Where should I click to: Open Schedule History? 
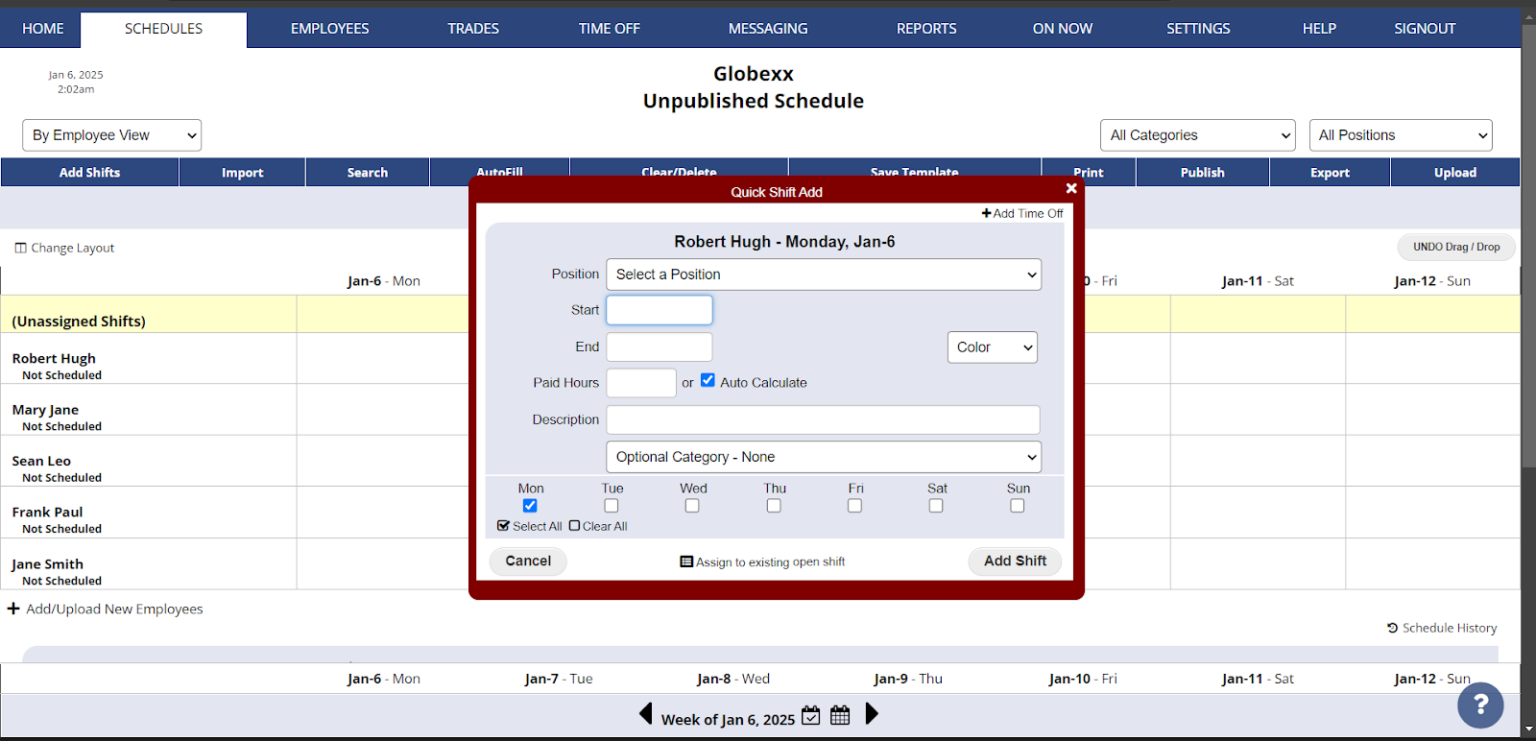point(1442,628)
